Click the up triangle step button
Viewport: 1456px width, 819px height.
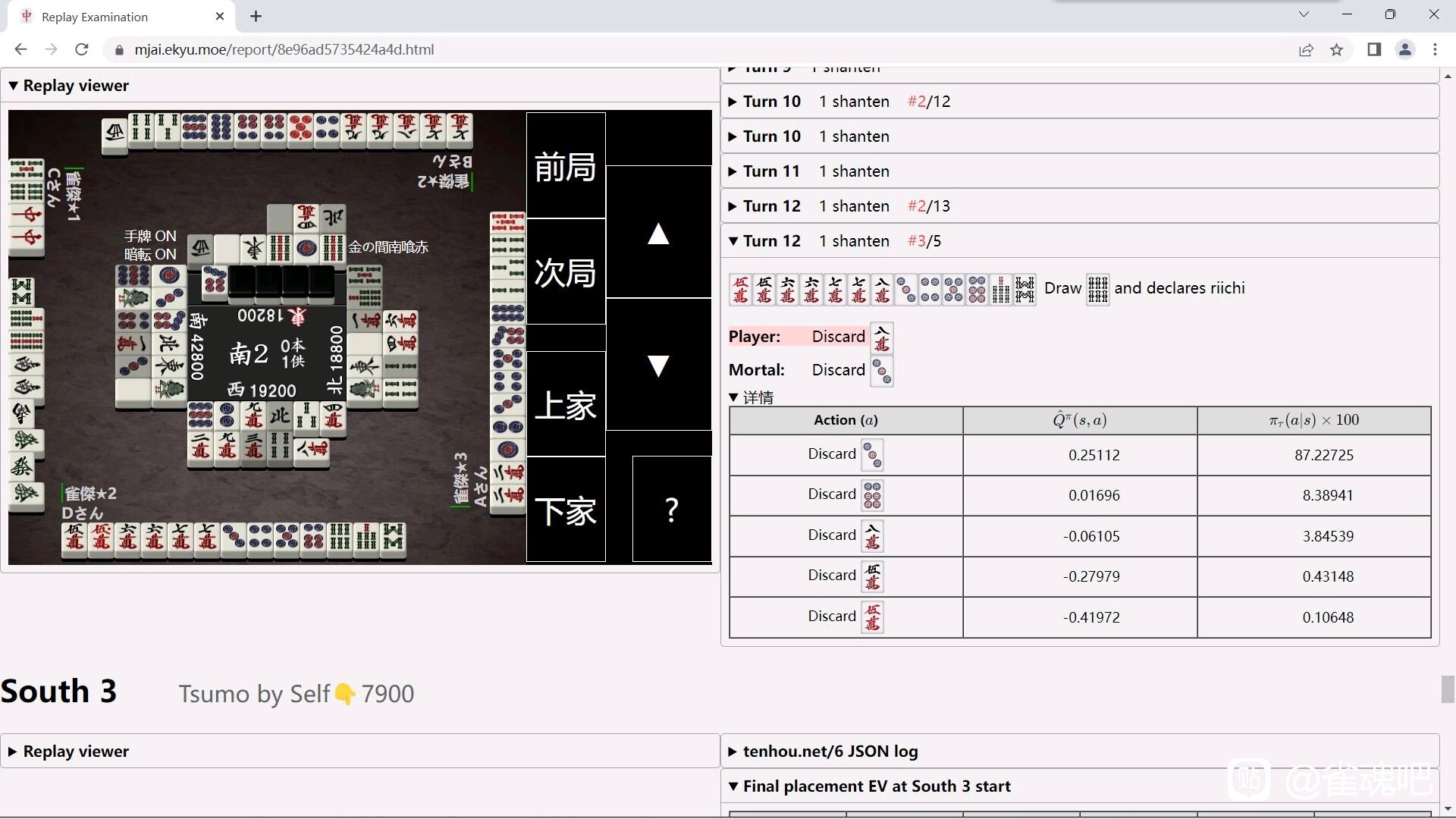[658, 232]
